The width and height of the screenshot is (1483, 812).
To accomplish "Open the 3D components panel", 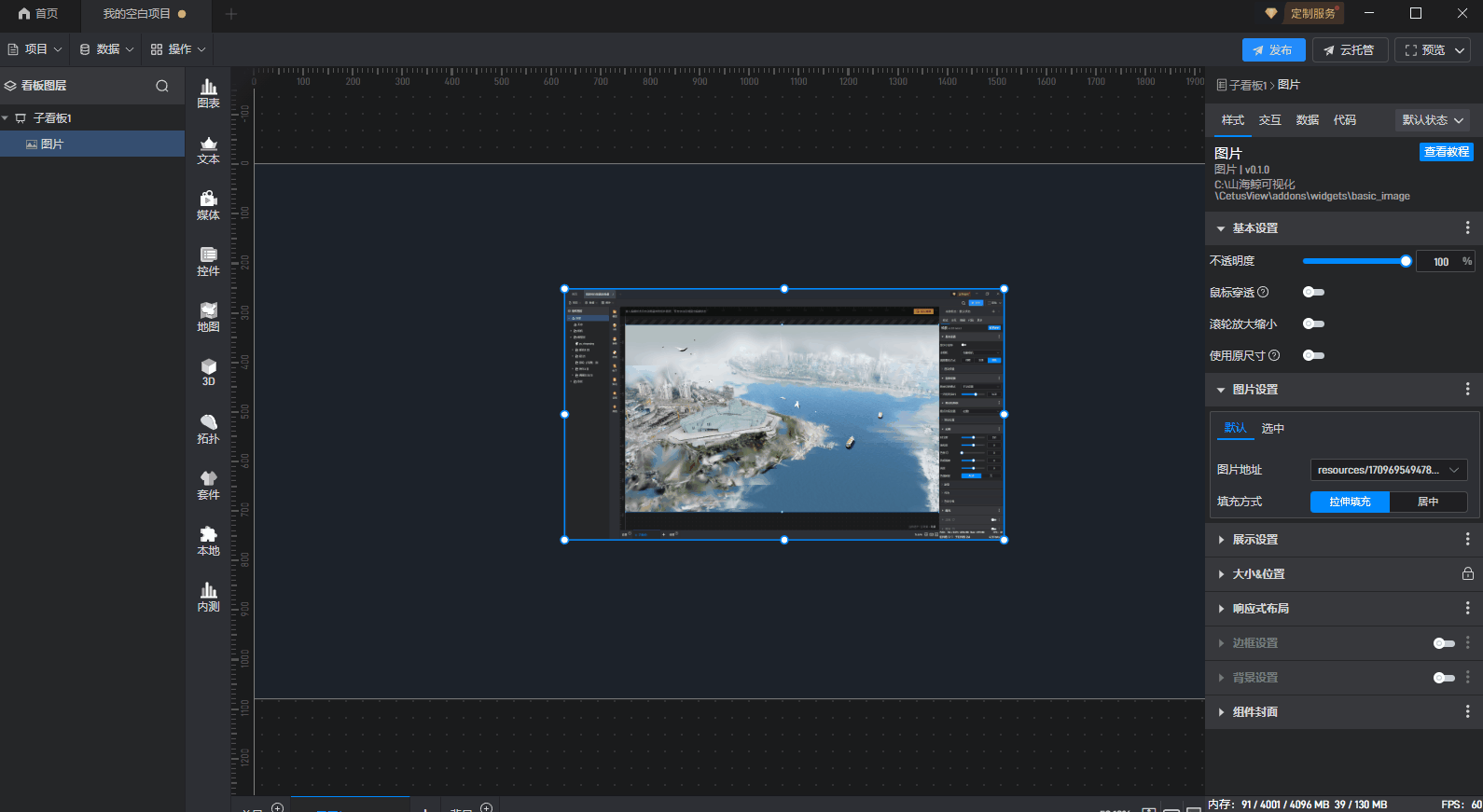I will pos(208,373).
